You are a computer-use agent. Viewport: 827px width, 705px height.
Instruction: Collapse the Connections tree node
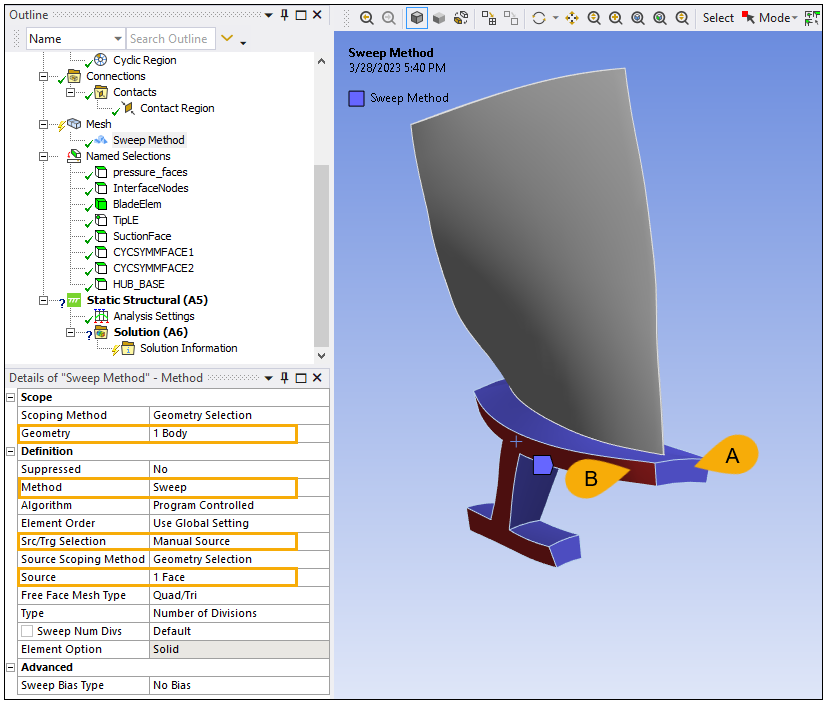[43, 76]
